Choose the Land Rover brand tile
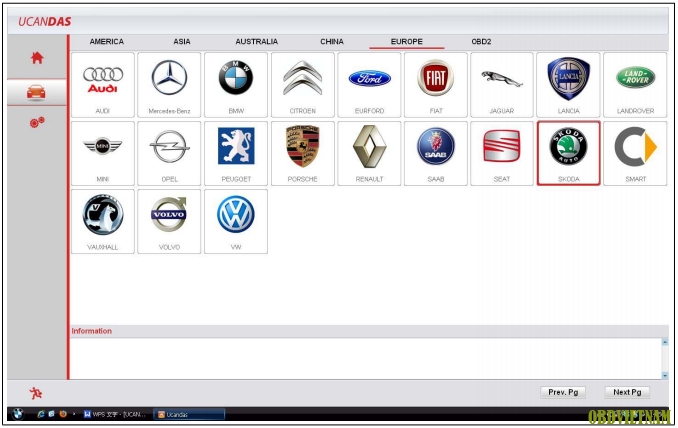The height and width of the screenshot is (428, 678). (635, 85)
